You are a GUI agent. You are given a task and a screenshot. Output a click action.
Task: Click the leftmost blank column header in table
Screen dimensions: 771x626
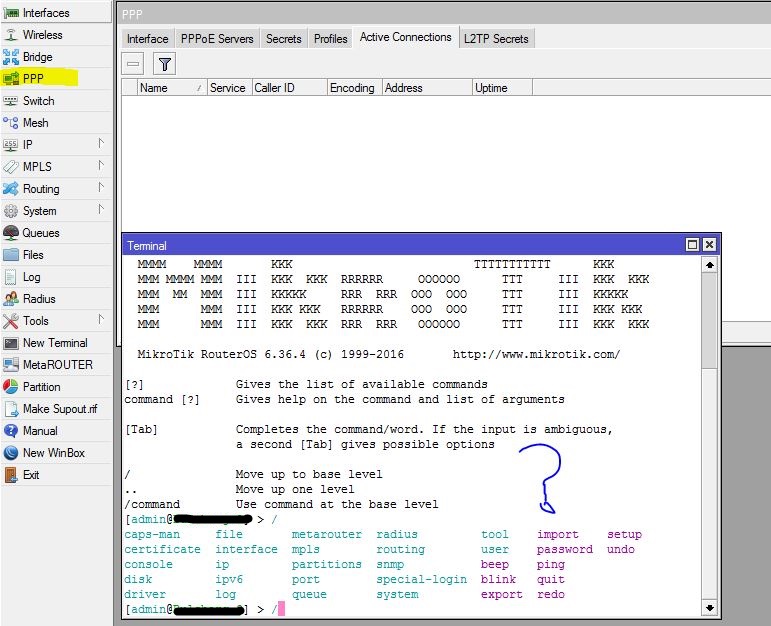click(129, 88)
